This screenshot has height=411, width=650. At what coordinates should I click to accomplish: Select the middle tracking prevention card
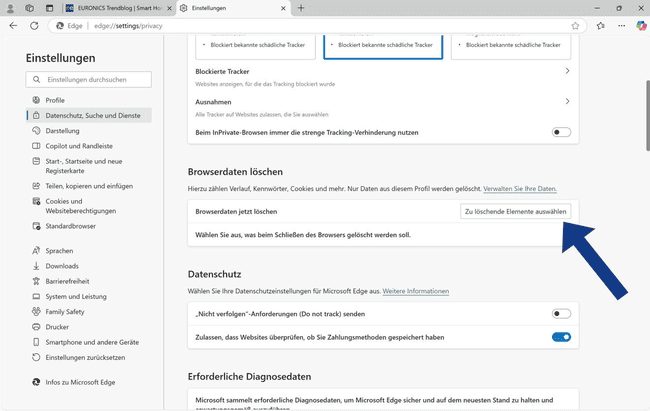click(383, 47)
